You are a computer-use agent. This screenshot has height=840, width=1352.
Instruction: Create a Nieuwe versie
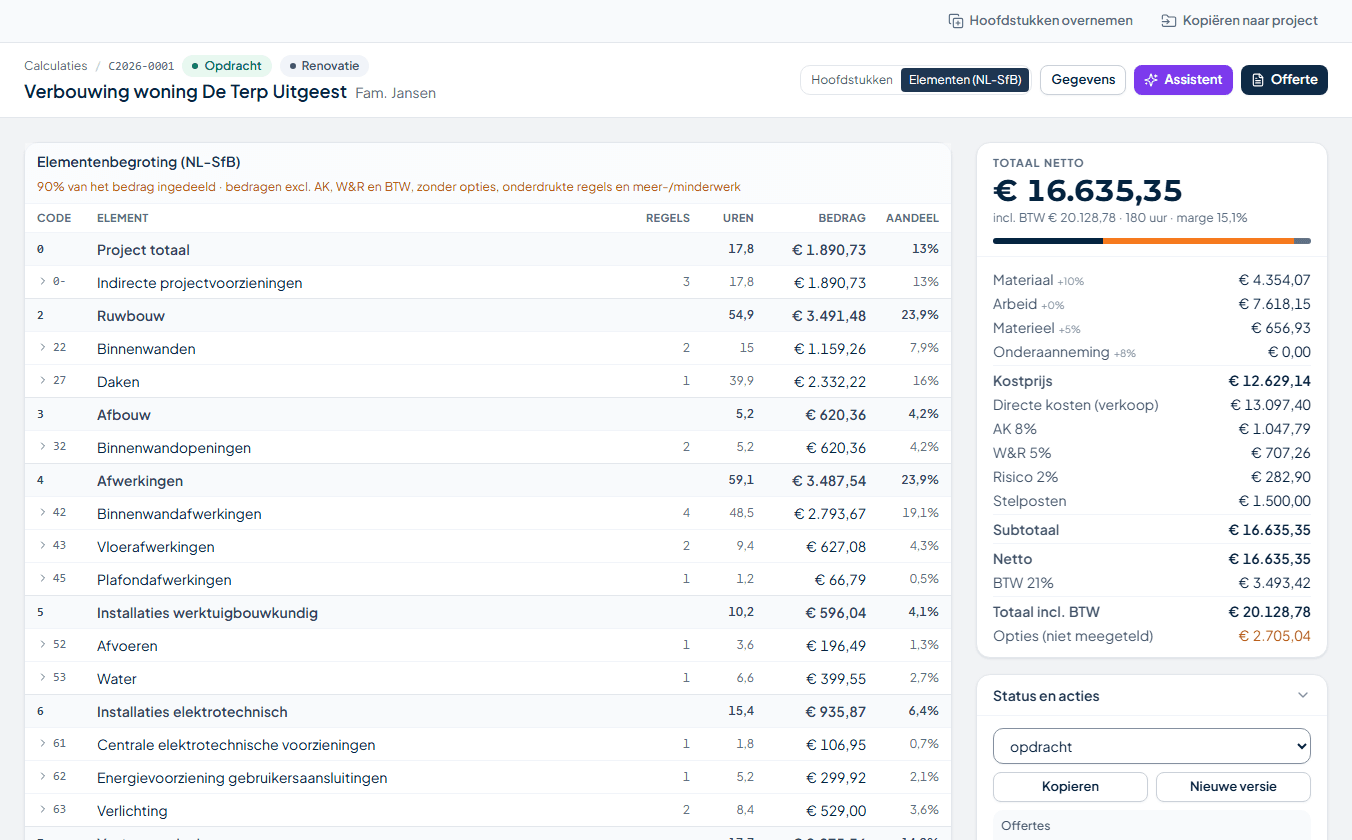coord(1233,787)
